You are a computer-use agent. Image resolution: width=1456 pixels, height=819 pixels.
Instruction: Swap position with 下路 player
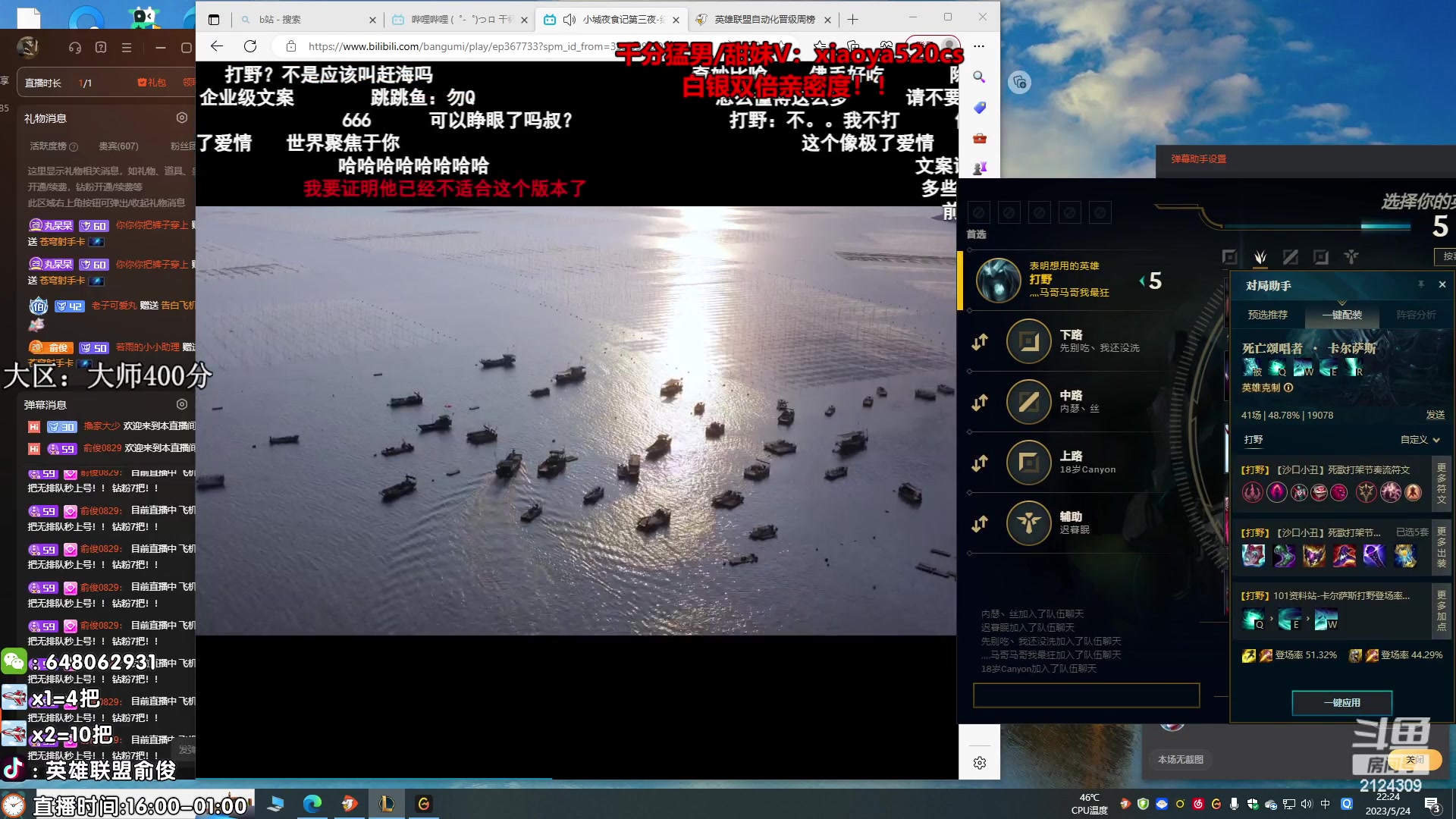coord(980,342)
